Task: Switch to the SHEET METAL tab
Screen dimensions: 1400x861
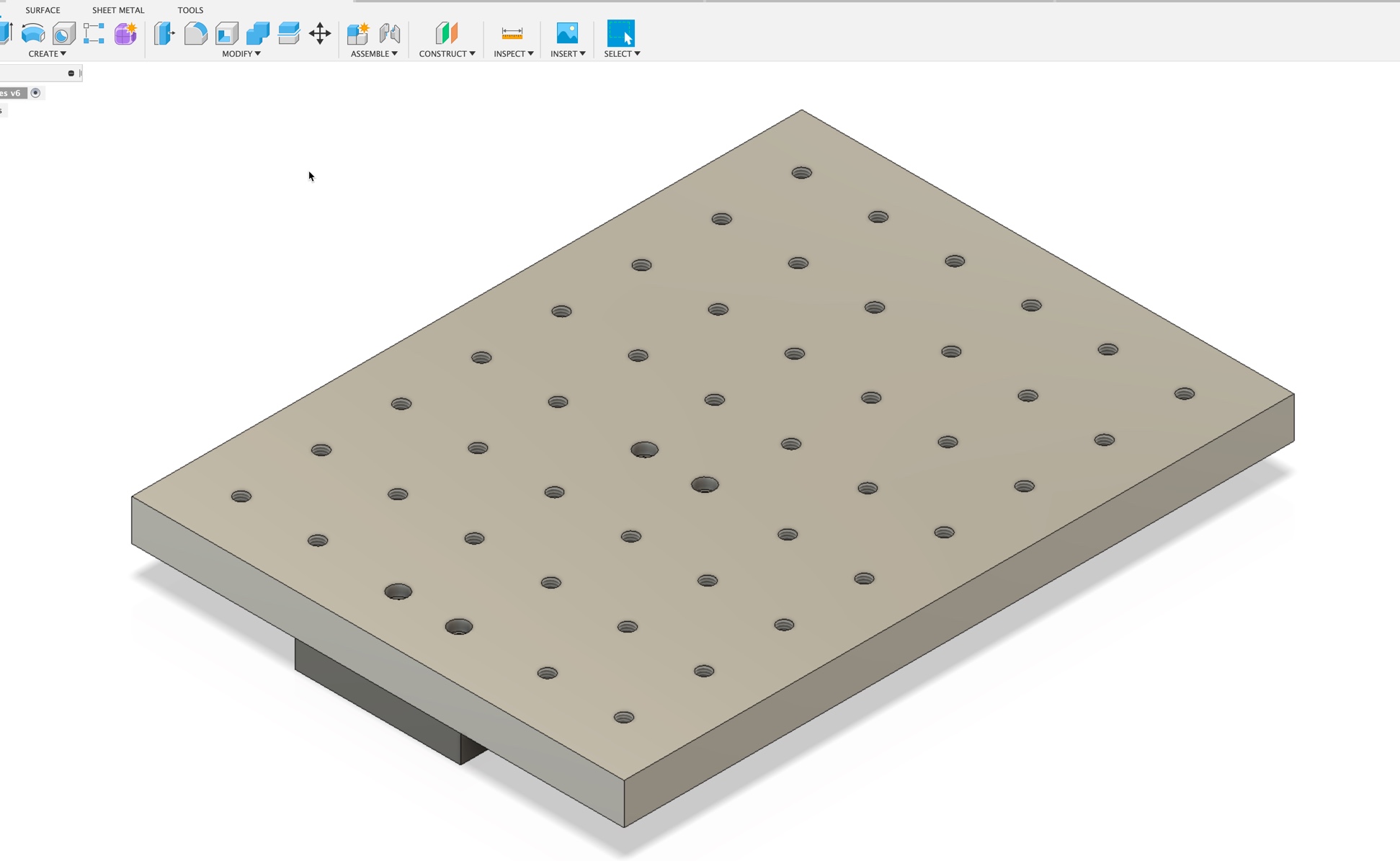Action: coord(117,9)
